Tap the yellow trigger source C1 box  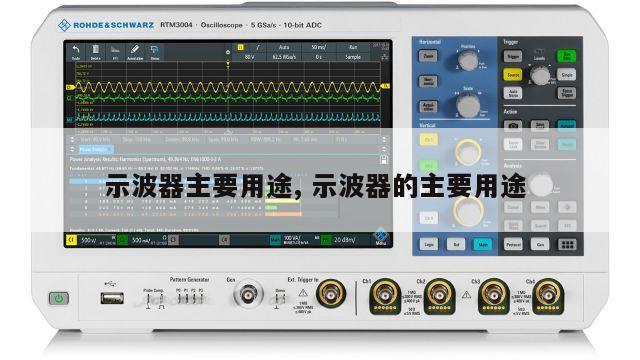pyautogui.click(x=240, y=47)
